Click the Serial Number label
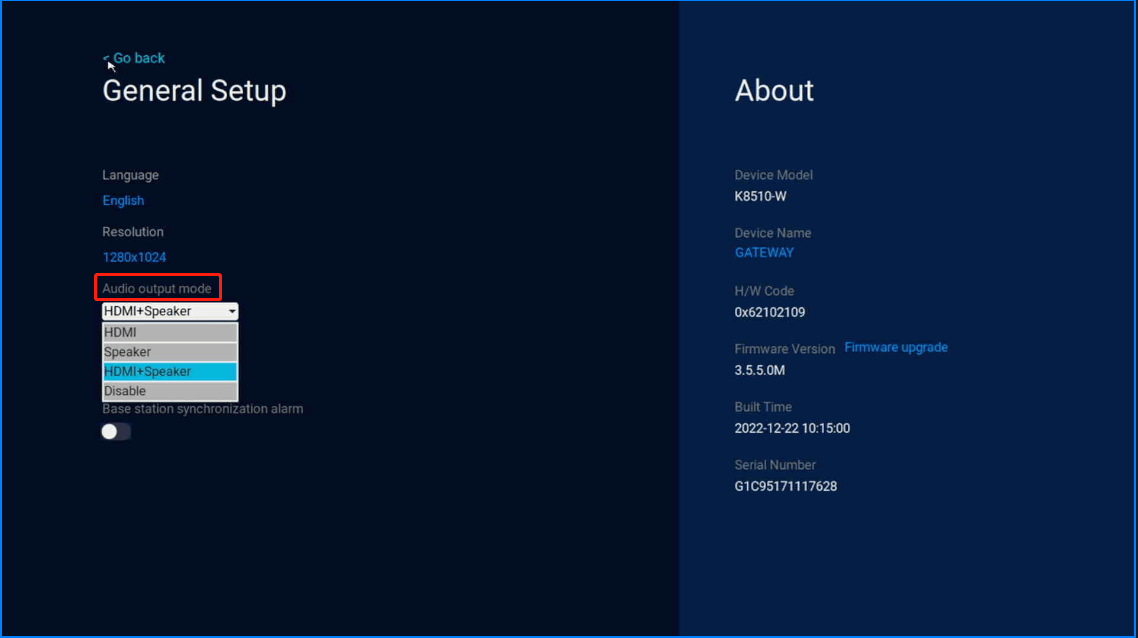1138x638 pixels. (775, 465)
